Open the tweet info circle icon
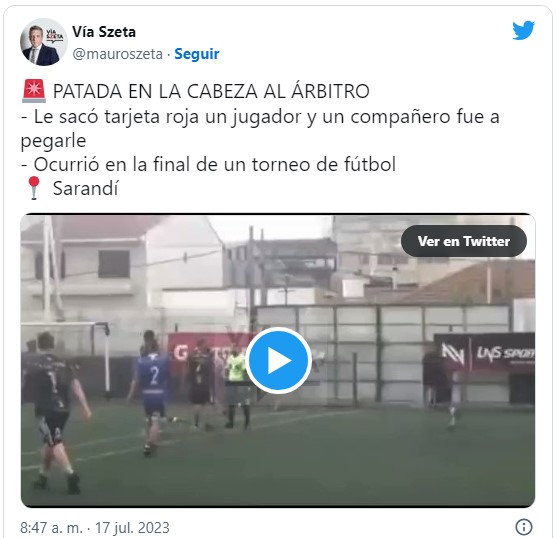 pyautogui.click(x=524, y=527)
